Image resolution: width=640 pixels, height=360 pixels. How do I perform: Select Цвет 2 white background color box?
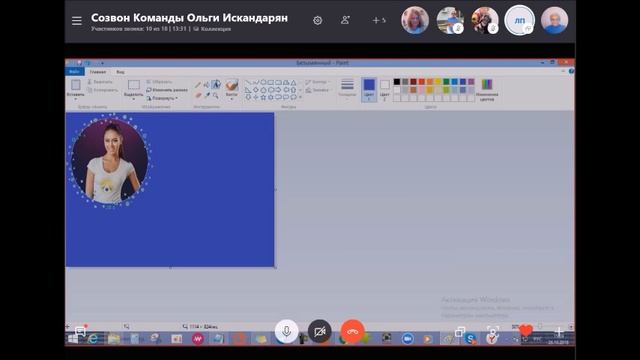[384, 89]
